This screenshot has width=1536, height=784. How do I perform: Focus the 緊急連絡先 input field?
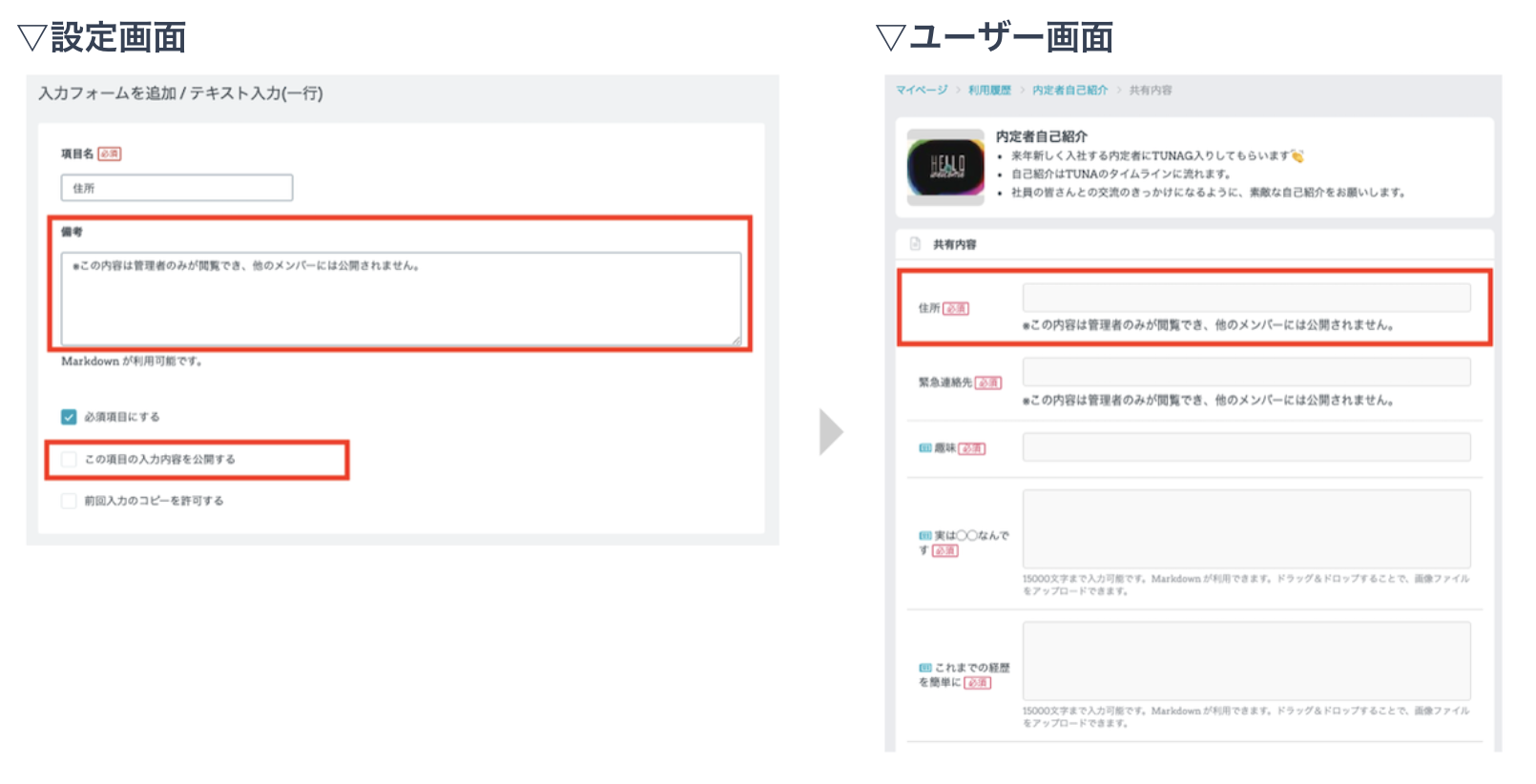[x=1246, y=372]
